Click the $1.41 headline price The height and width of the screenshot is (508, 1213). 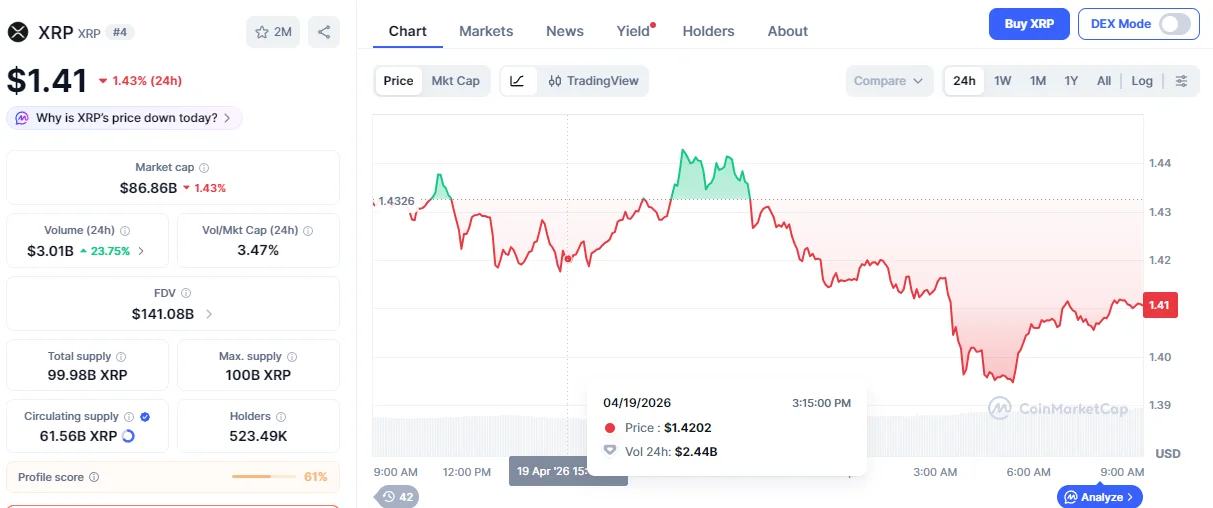(46, 80)
